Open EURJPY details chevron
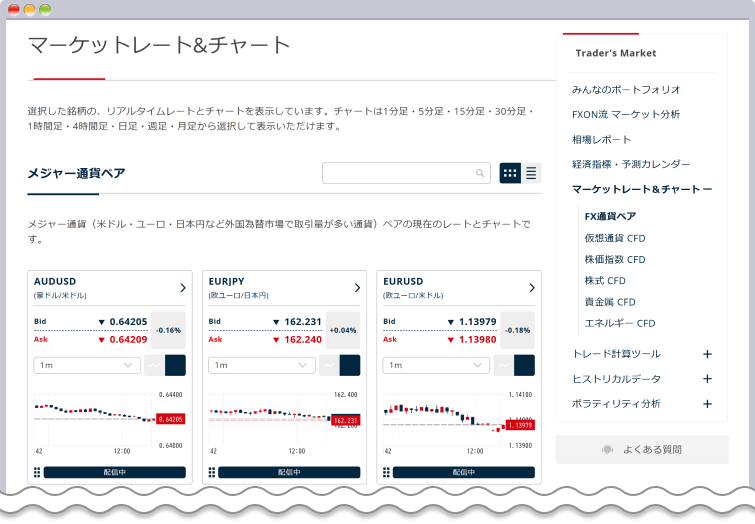 (357, 288)
